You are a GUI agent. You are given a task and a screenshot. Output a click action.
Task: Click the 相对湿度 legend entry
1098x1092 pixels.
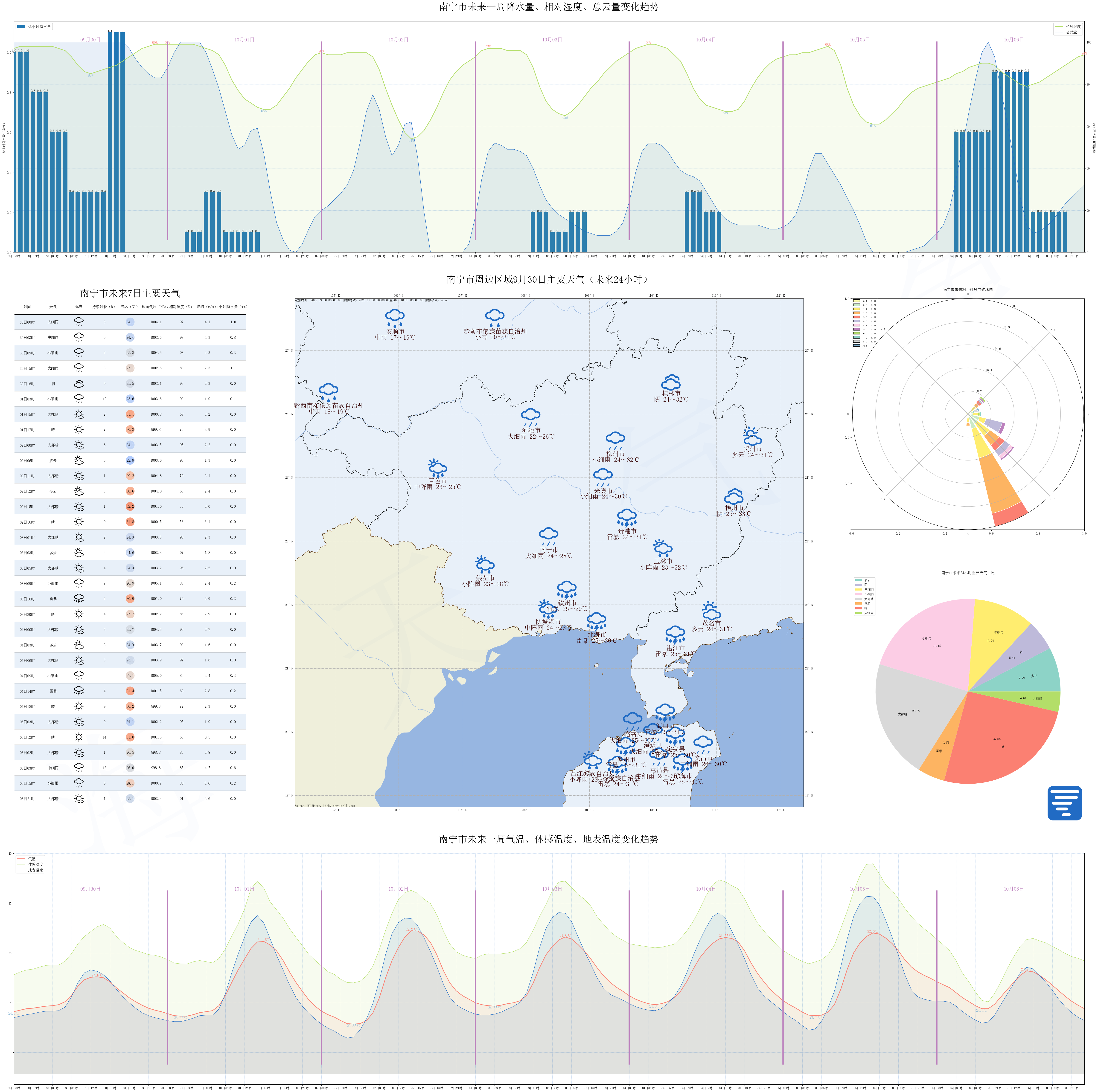1068,27
